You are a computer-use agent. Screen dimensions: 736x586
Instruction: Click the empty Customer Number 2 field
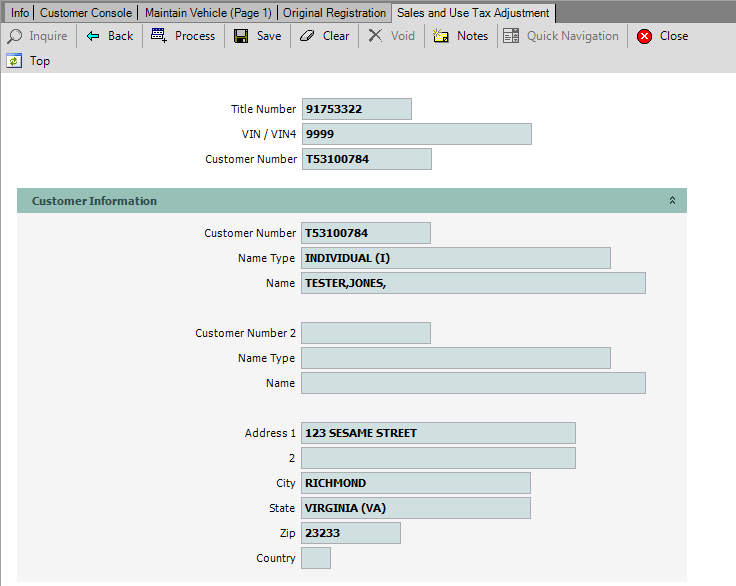366,333
